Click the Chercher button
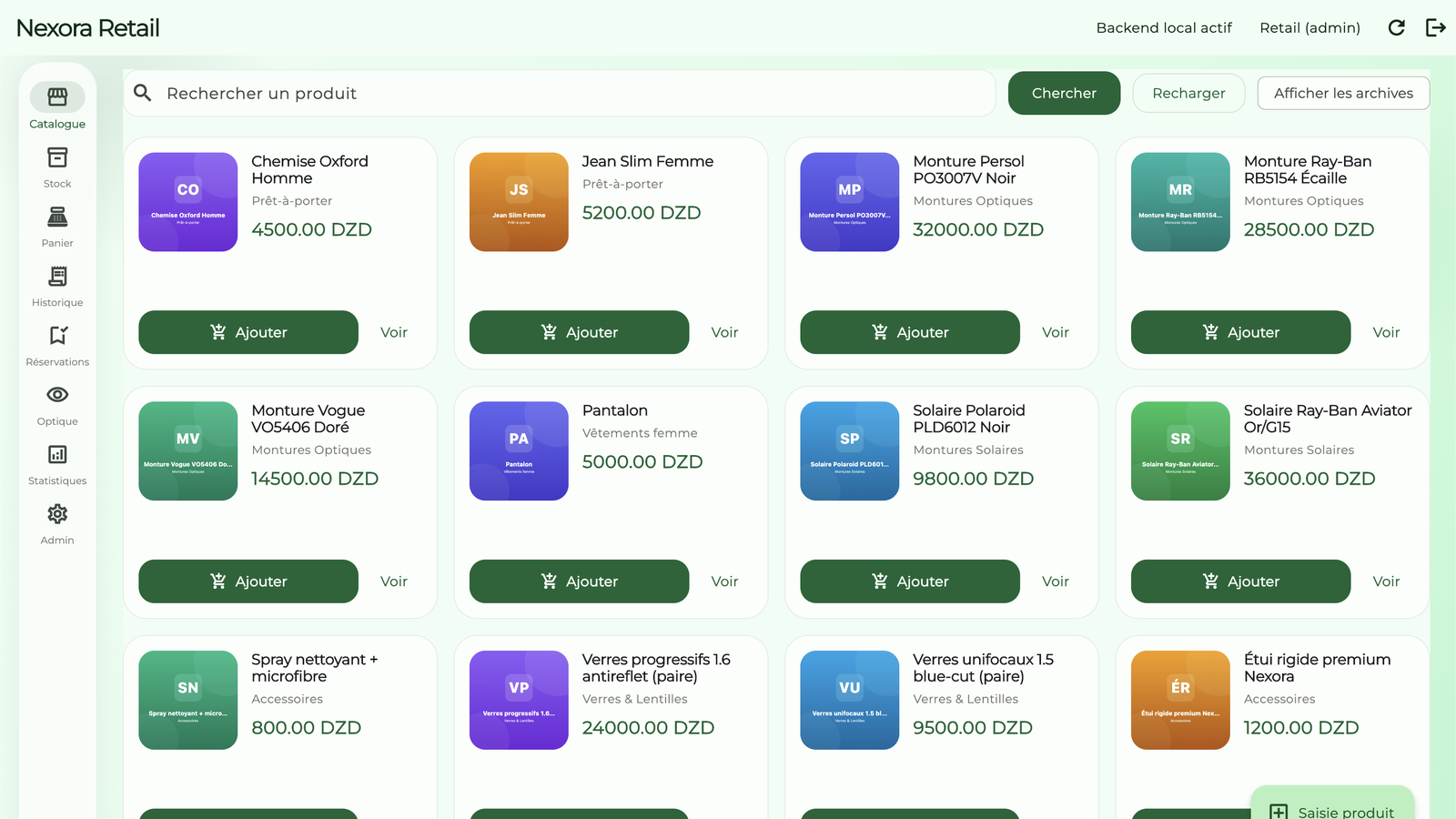 point(1064,93)
